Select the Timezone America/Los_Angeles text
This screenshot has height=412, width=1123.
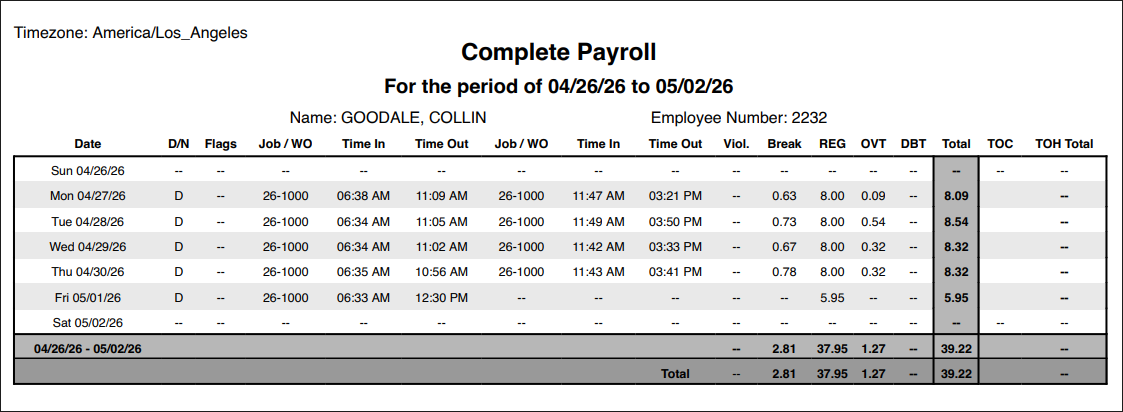[131, 33]
